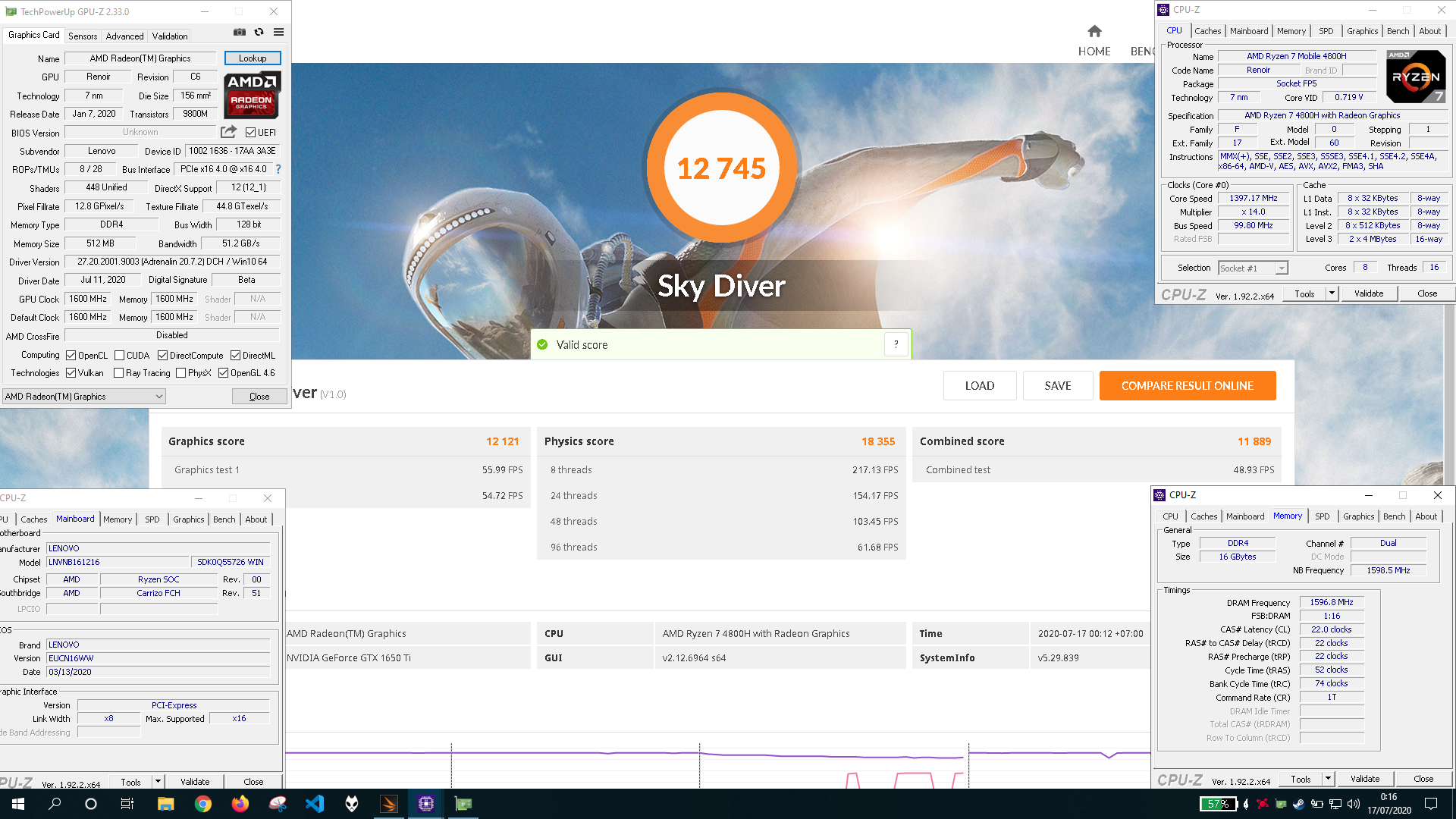Click the fox-head app icon on the taskbar
The width and height of the screenshot is (1456, 819).
352,804
